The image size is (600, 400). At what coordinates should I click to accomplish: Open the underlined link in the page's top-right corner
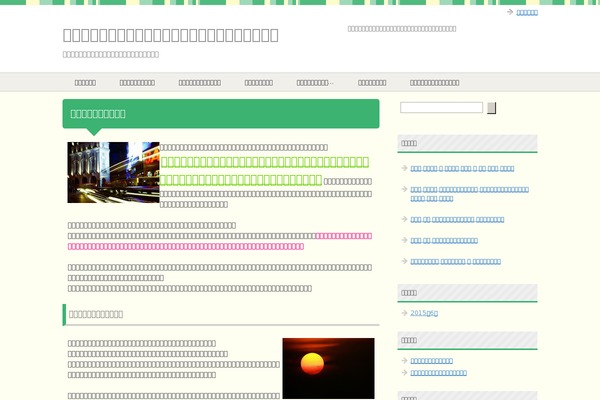coord(527,13)
